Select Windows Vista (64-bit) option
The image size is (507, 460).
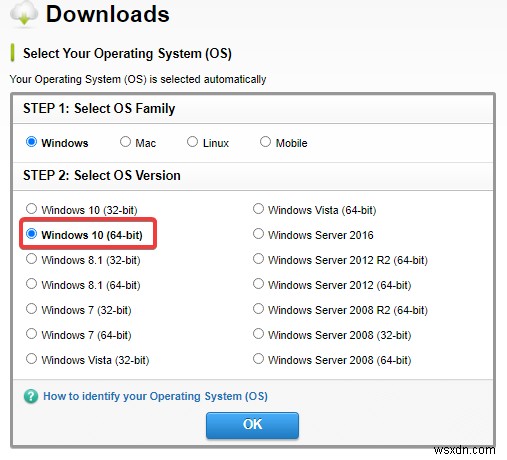(x=258, y=209)
